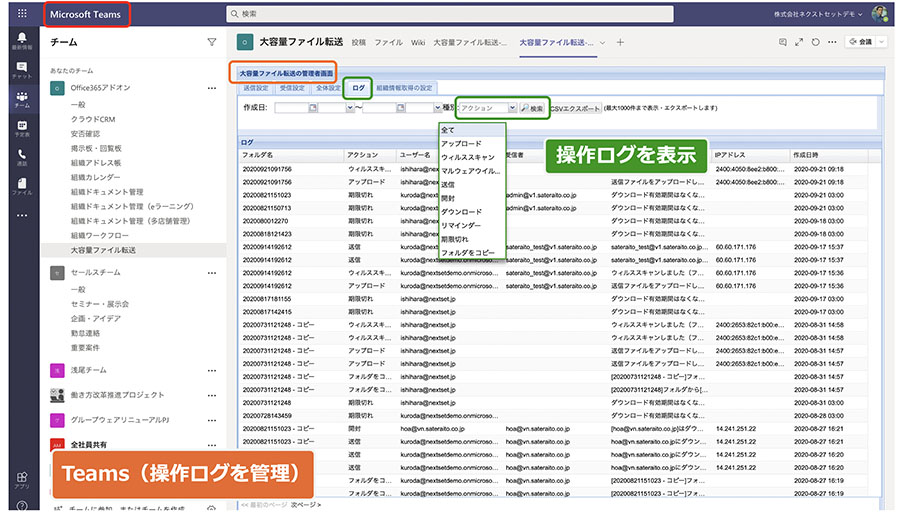Show more apps ellipsis in sidebar

[22, 216]
